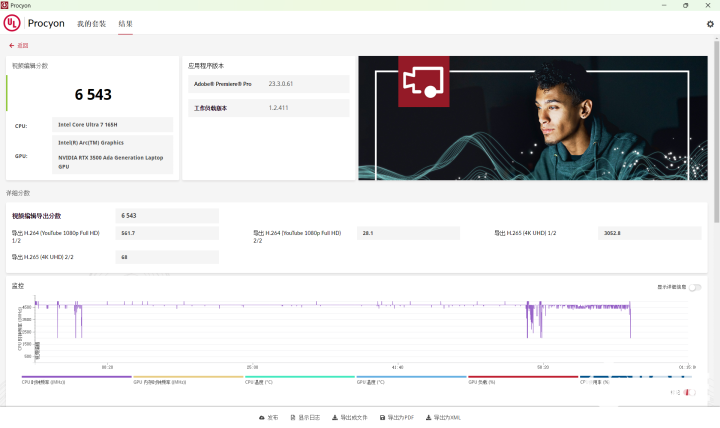Toggle CPU 温度 legend series
This screenshot has width=720, height=428.
[260, 381]
